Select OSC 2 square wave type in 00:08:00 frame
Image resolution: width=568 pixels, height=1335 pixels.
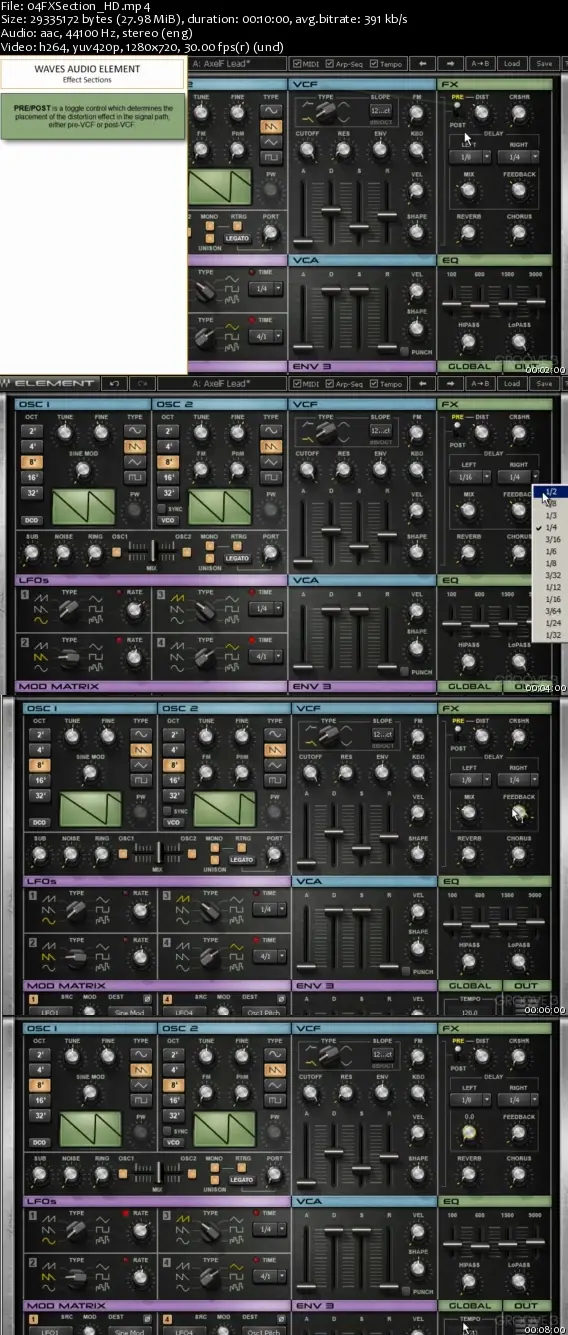273,1100
